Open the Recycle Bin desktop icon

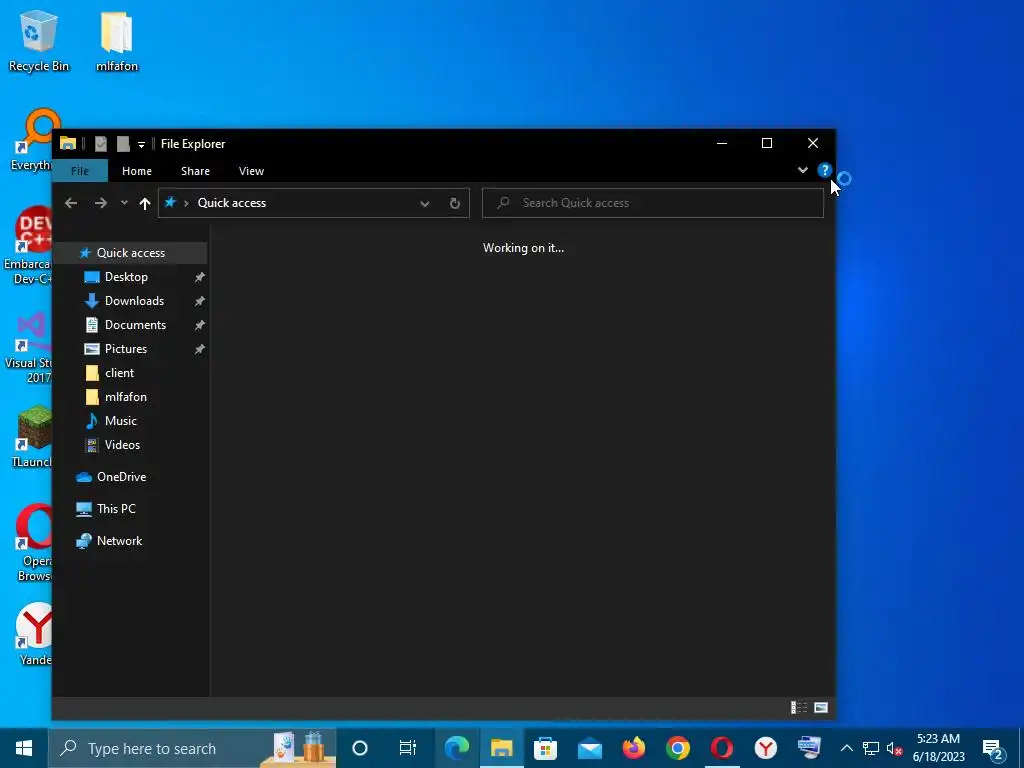point(39,41)
